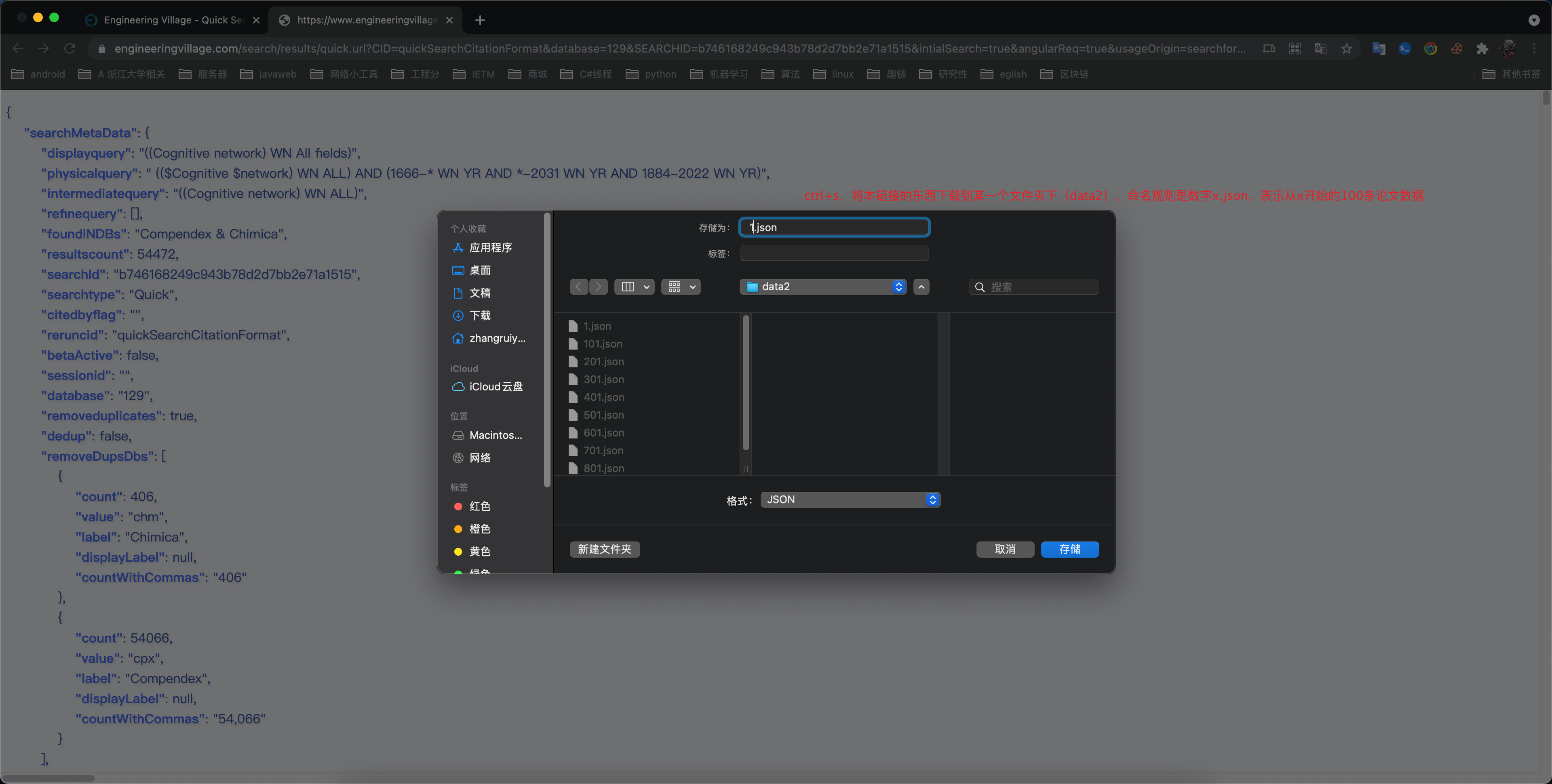This screenshot has width=1552, height=784.
Task: Open the data2 folder location dropdown
Action: (x=823, y=287)
